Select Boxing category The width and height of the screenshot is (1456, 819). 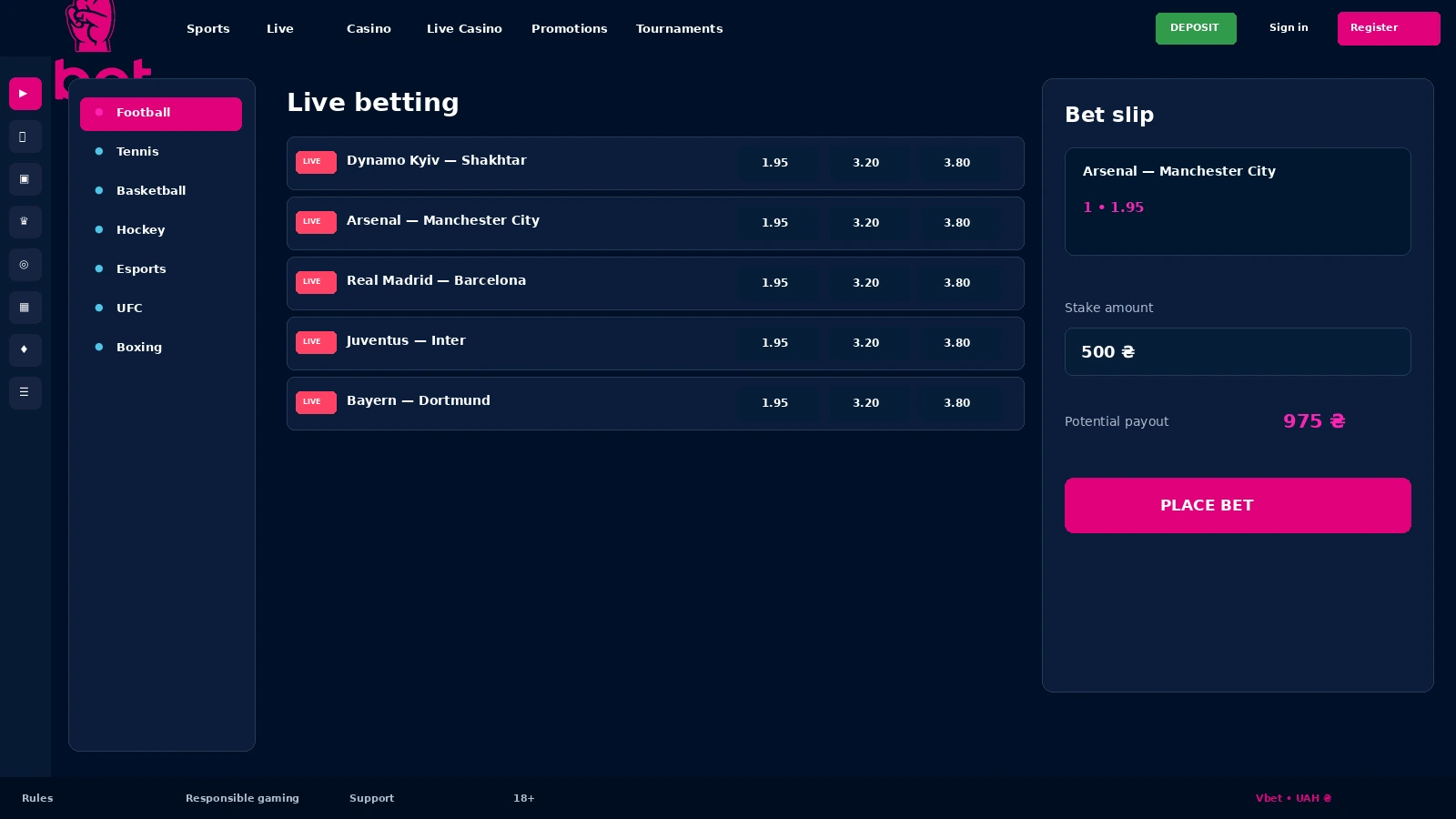[x=161, y=348]
